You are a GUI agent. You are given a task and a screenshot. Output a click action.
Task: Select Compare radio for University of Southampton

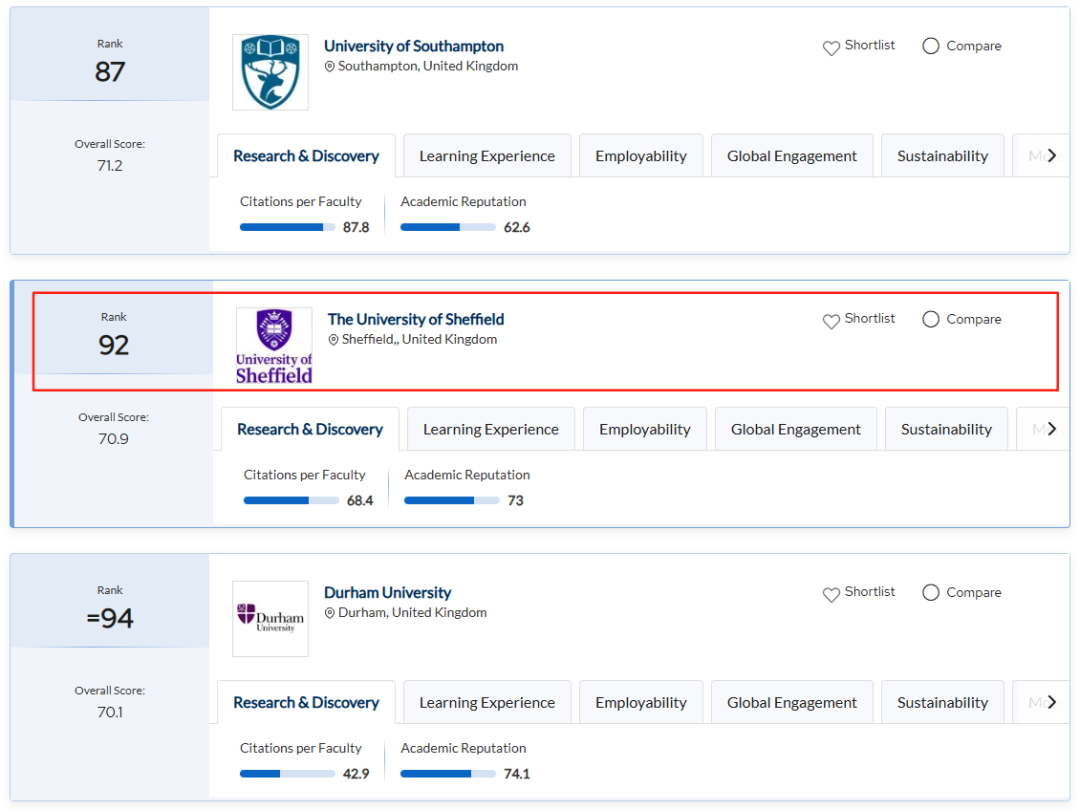click(x=931, y=46)
